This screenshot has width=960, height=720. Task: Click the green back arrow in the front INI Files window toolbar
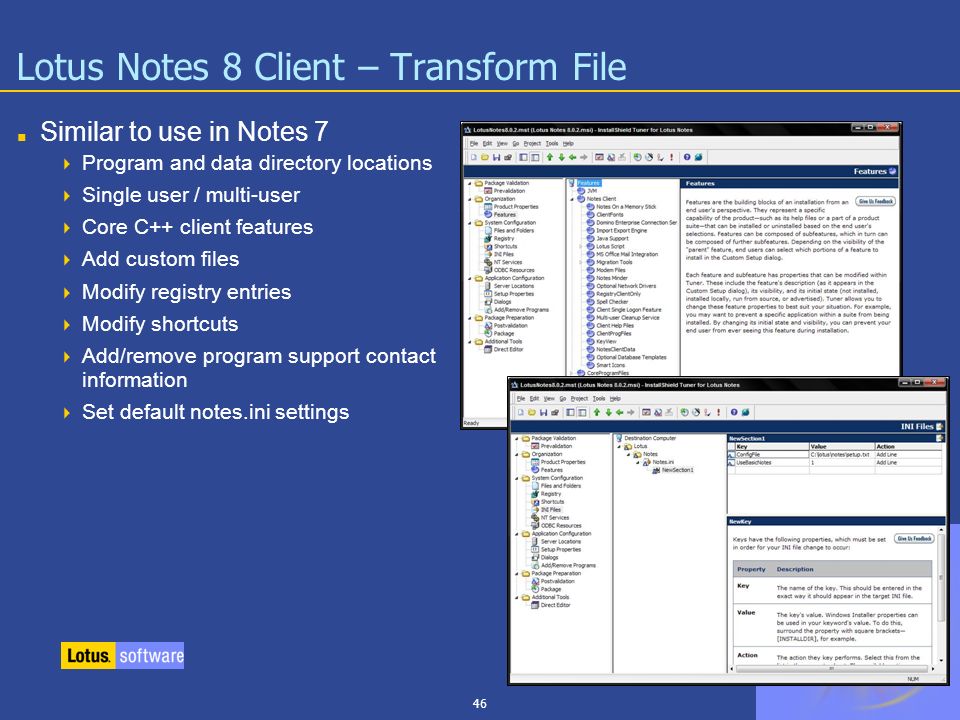point(619,413)
